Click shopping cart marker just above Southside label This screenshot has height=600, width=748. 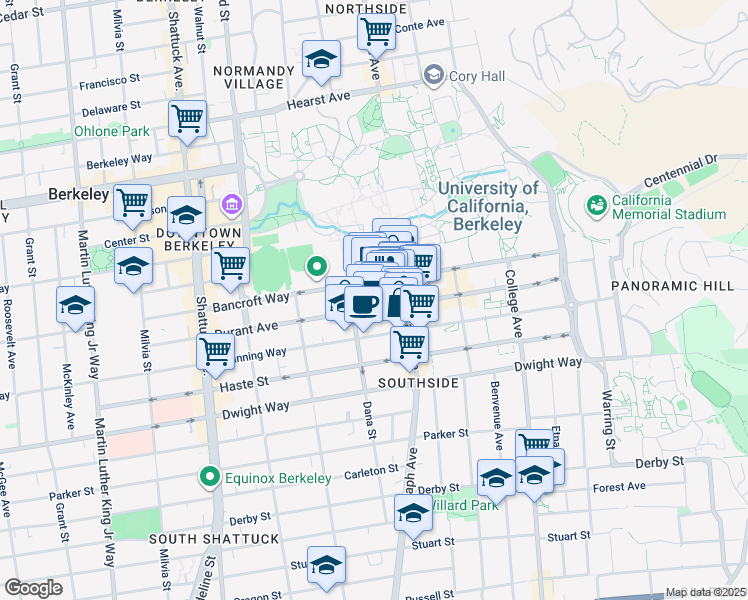(409, 344)
